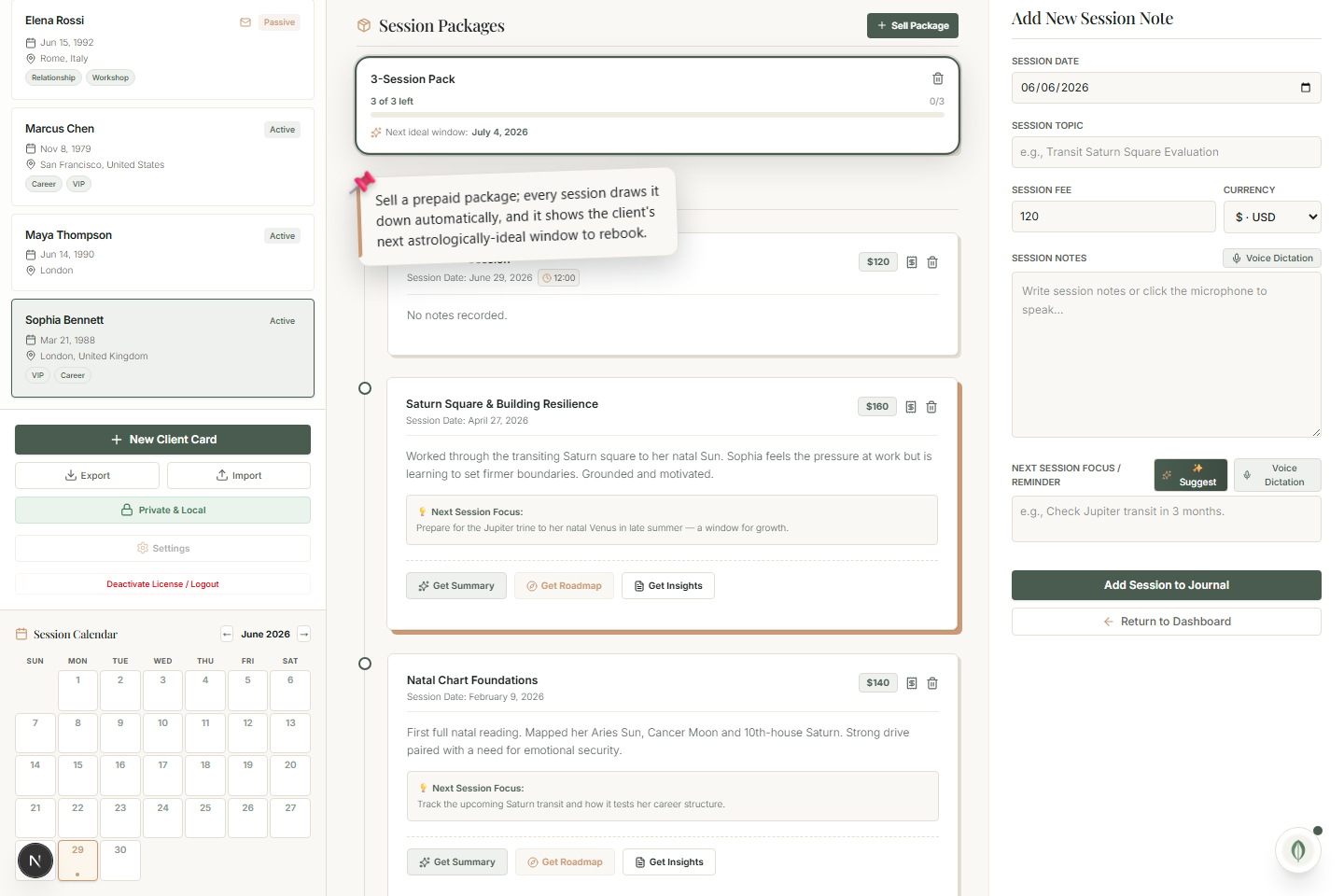Select June 30 in the calendar
The height and width of the screenshot is (896, 1344).
pos(120,861)
